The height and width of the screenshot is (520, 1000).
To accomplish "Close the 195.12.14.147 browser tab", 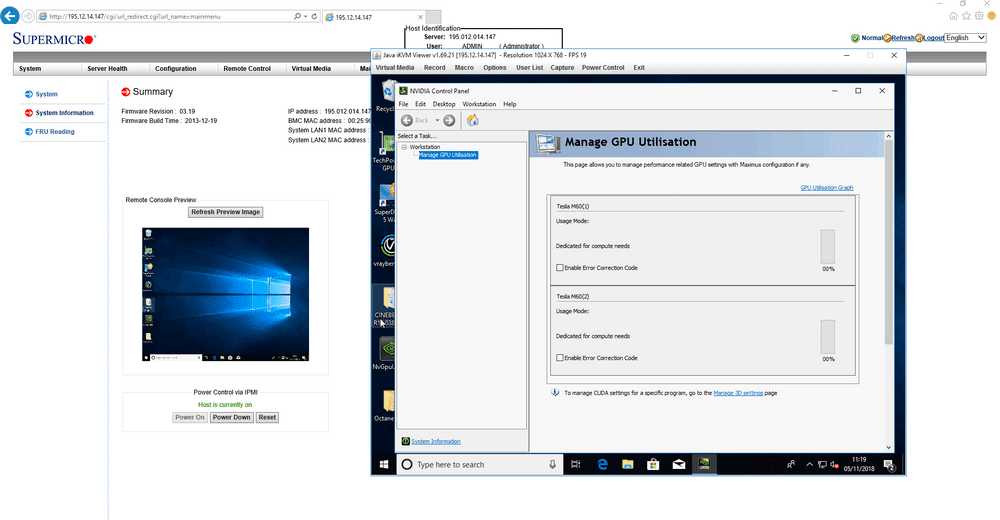I will coord(420,17).
